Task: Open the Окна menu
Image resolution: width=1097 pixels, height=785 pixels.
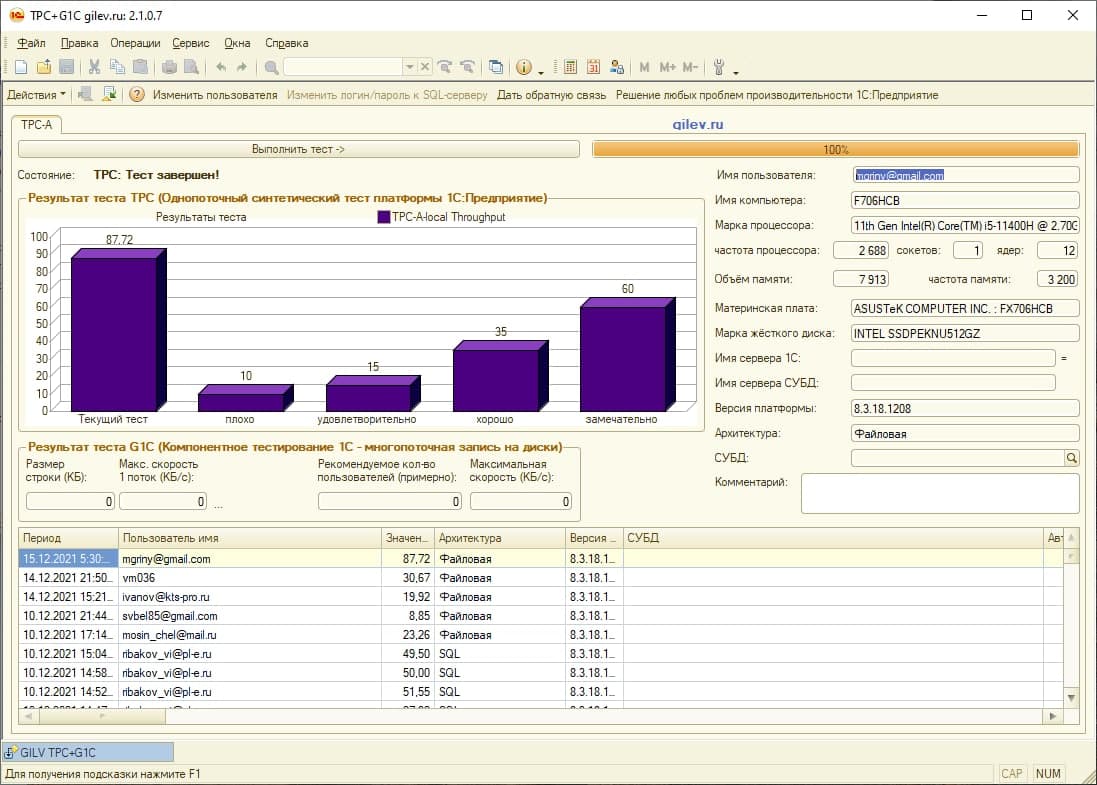Action: [x=237, y=43]
